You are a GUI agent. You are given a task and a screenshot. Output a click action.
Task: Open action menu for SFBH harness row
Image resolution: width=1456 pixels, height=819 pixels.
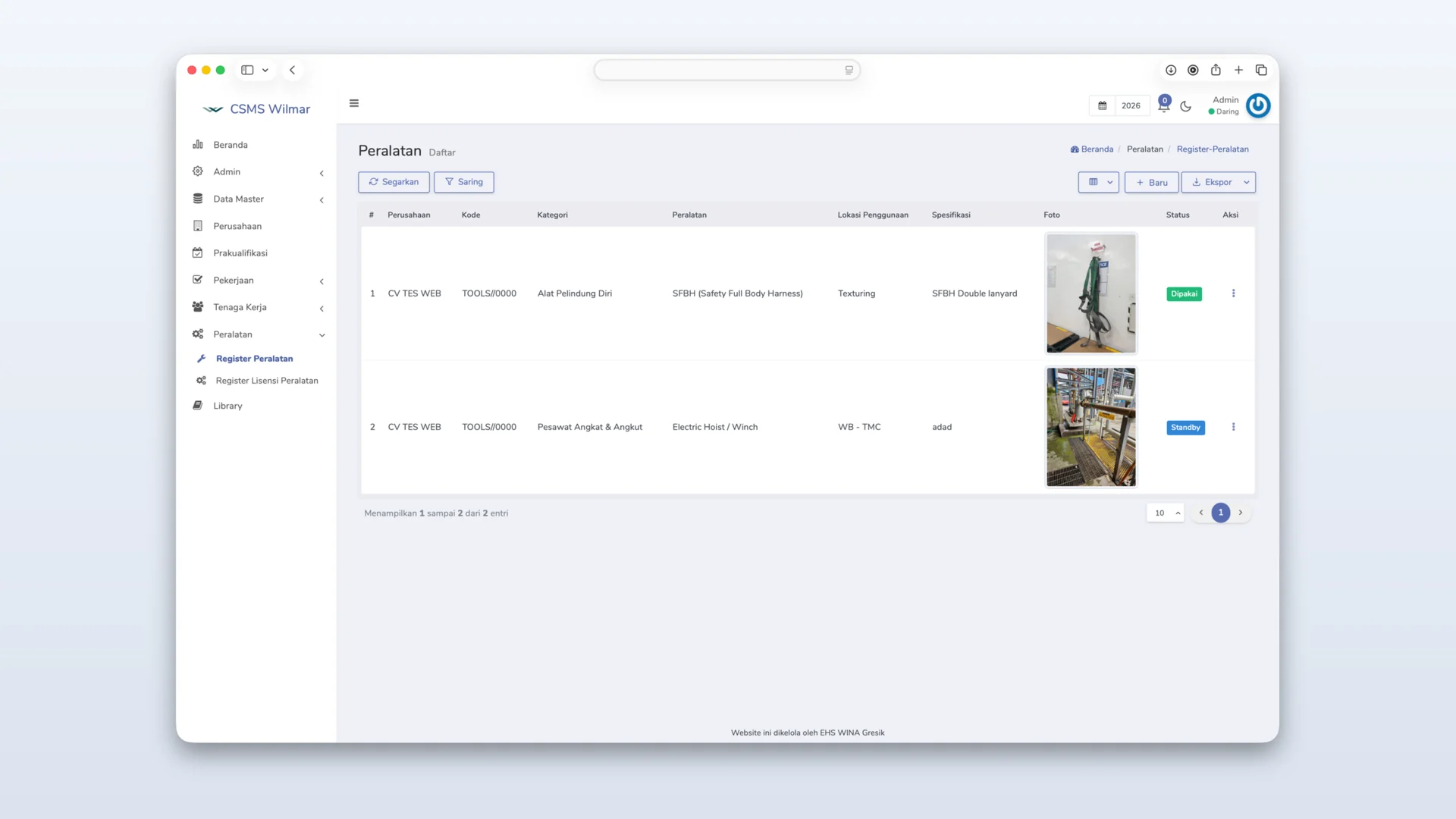[1233, 293]
